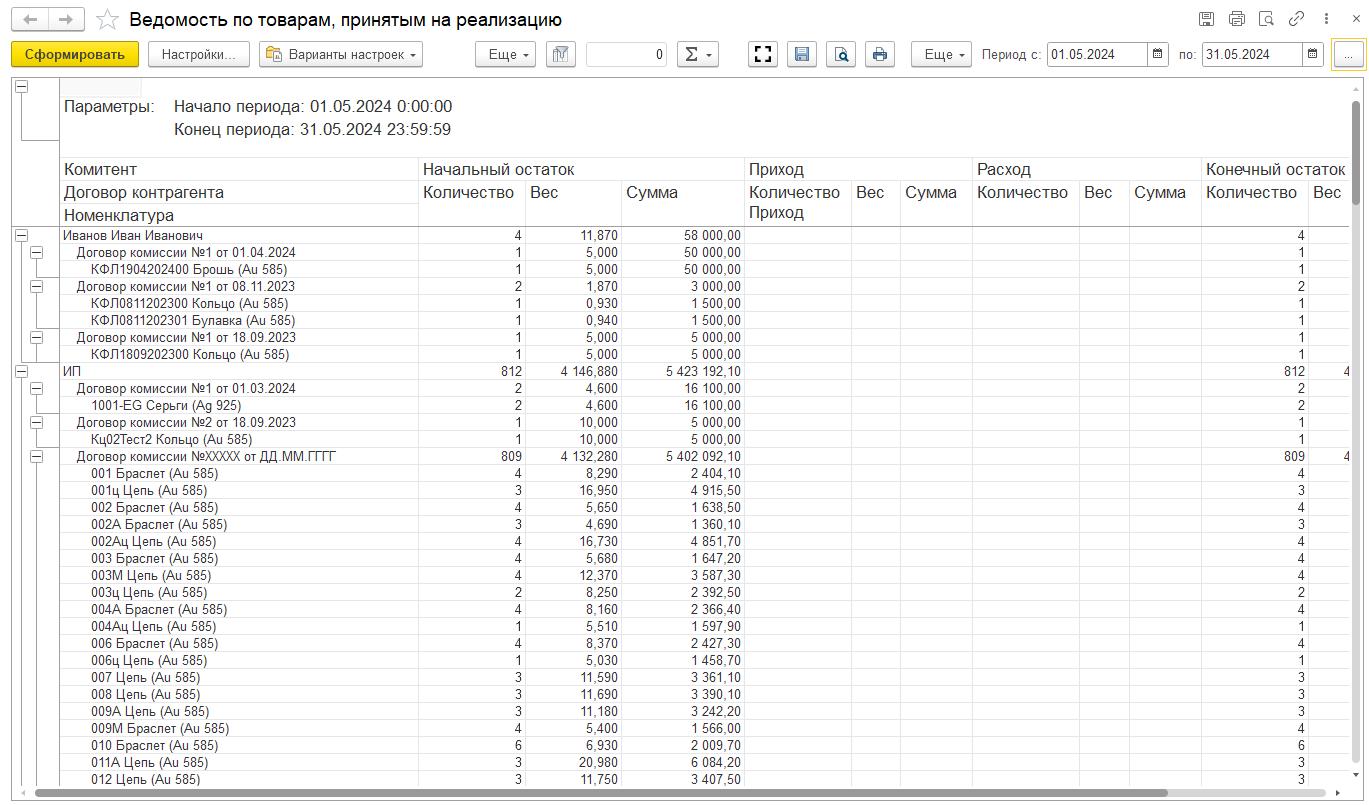
Task: Select the Начальный остаток header cell
Action: [x=581, y=169]
